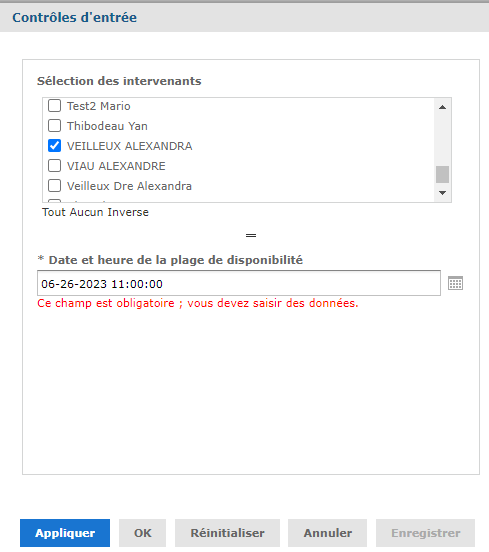Click the intervenants list scrollbar thumb
This screenshot has height=552, width=489.
[x=443, y=175]
